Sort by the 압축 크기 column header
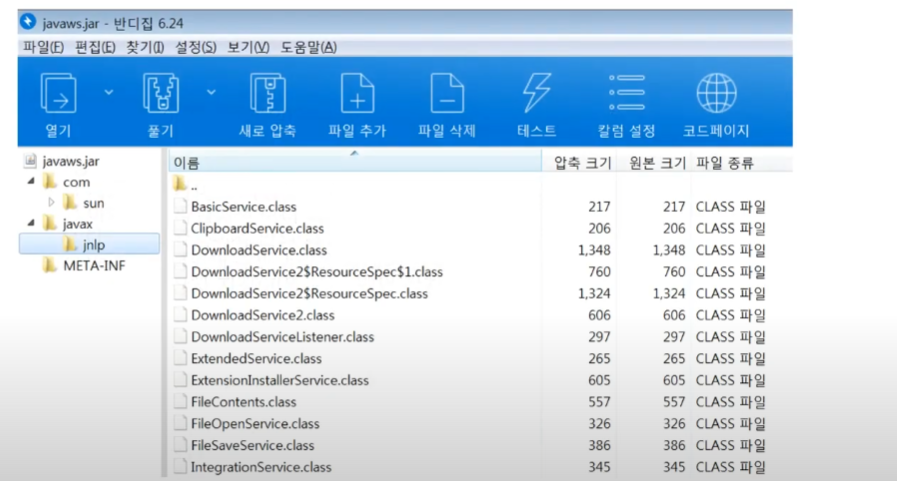 coord(579,163)
